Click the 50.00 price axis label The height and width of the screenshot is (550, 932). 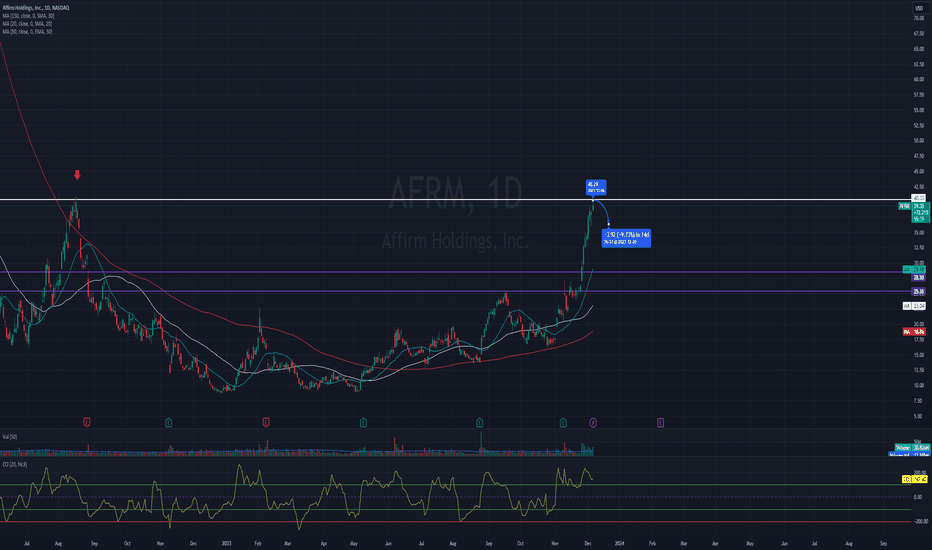coord(919,140)
